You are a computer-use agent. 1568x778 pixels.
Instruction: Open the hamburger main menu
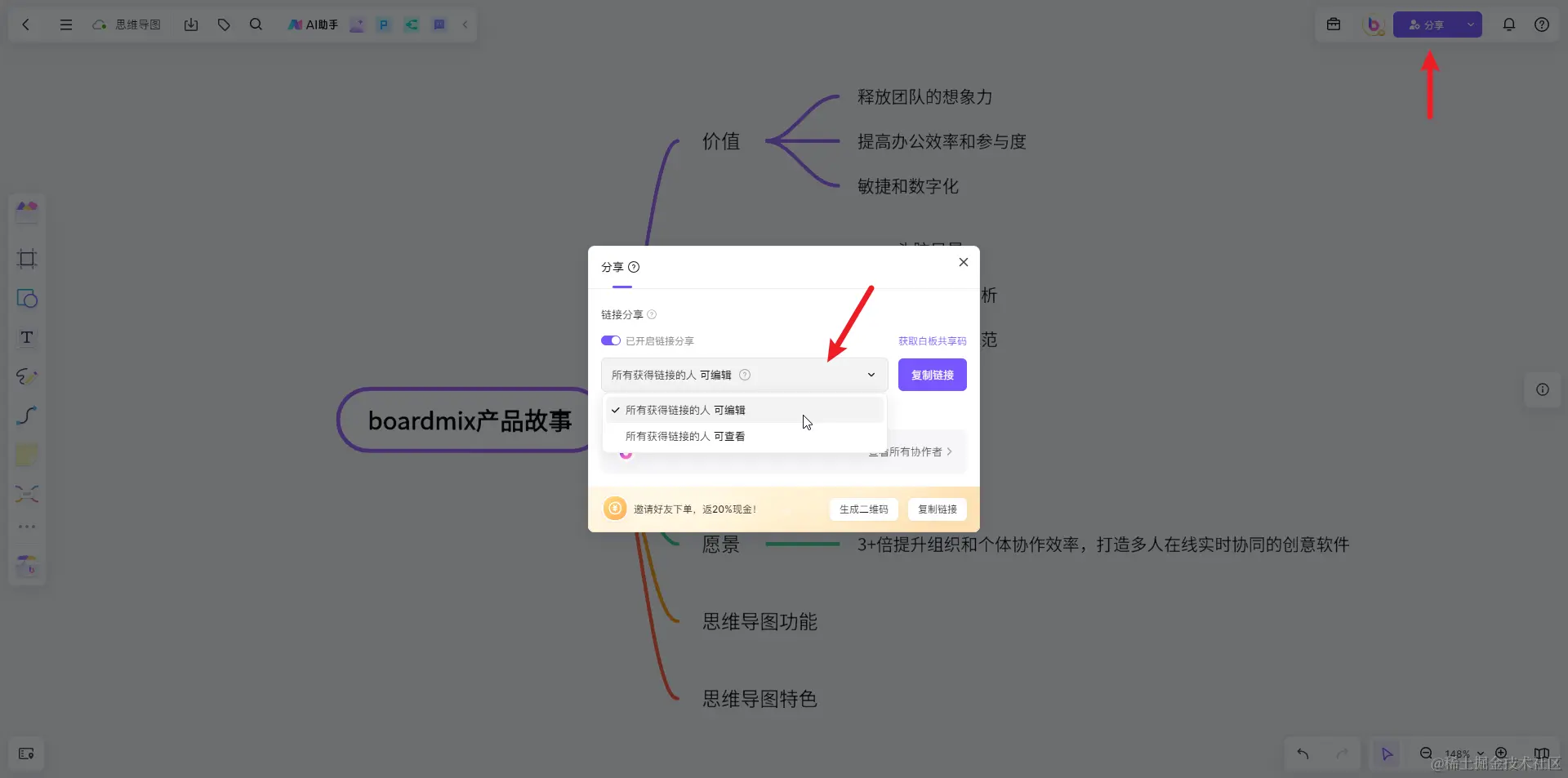[66, 24]
